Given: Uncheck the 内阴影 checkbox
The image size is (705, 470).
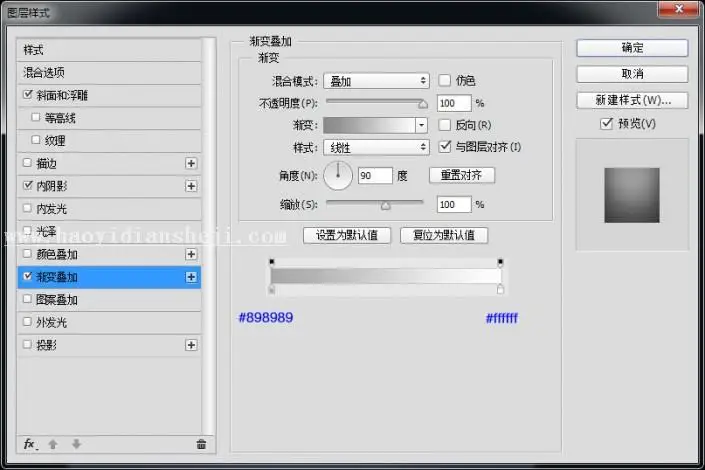Looking at the screenshot, I should coord(28,185).
